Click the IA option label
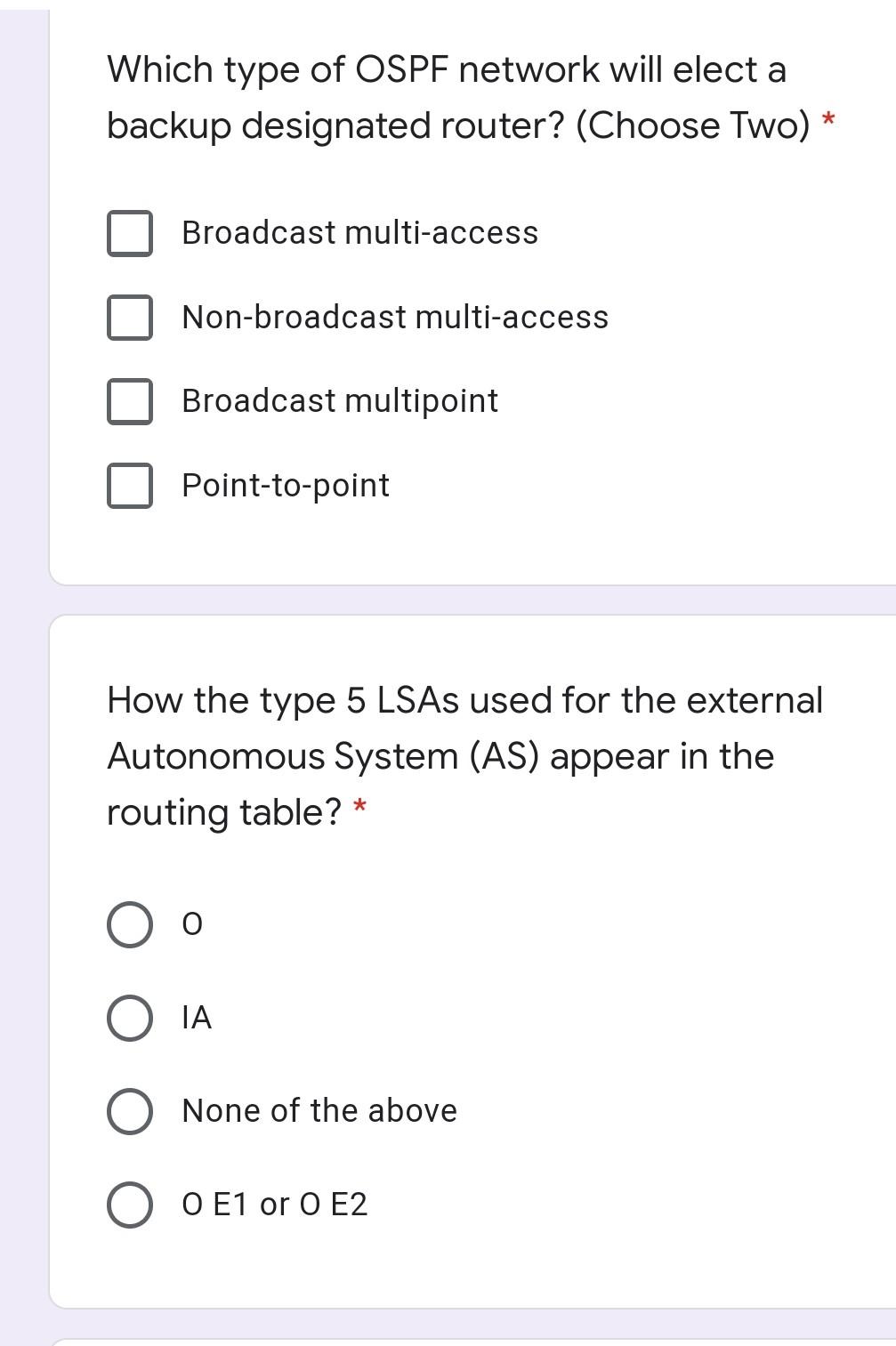Viewport: 896px width, 1346px height. 196,1018
